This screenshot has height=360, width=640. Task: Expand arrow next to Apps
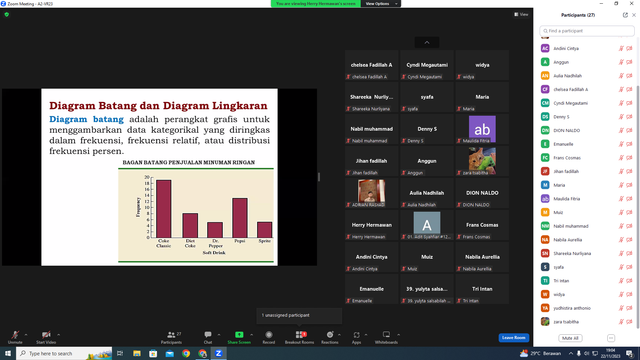(366, 335)
